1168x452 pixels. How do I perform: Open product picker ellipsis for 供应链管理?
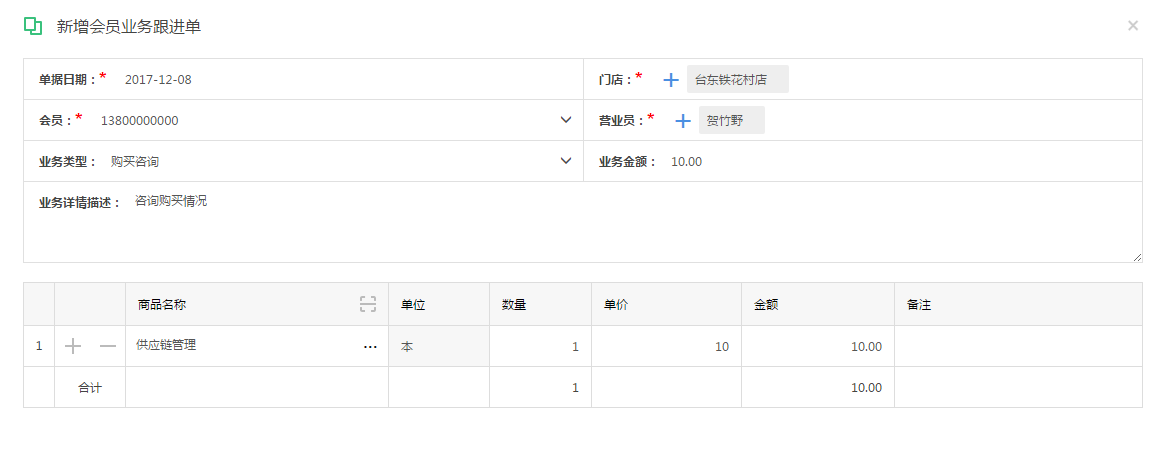click(x=370, y=346)
